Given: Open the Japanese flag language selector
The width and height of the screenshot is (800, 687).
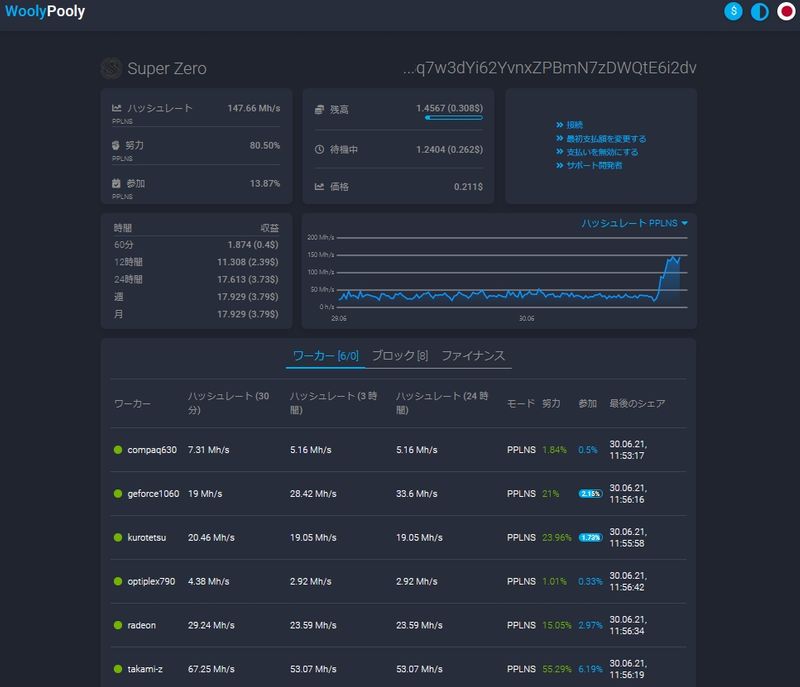Looking at the screenshot, I should [786, 12].
